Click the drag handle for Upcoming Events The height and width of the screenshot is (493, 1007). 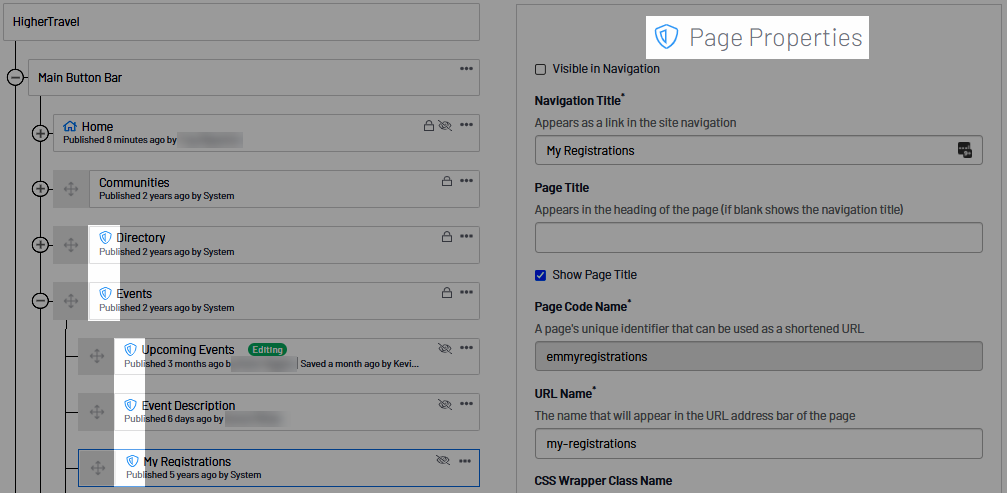[x=97, y=356]
